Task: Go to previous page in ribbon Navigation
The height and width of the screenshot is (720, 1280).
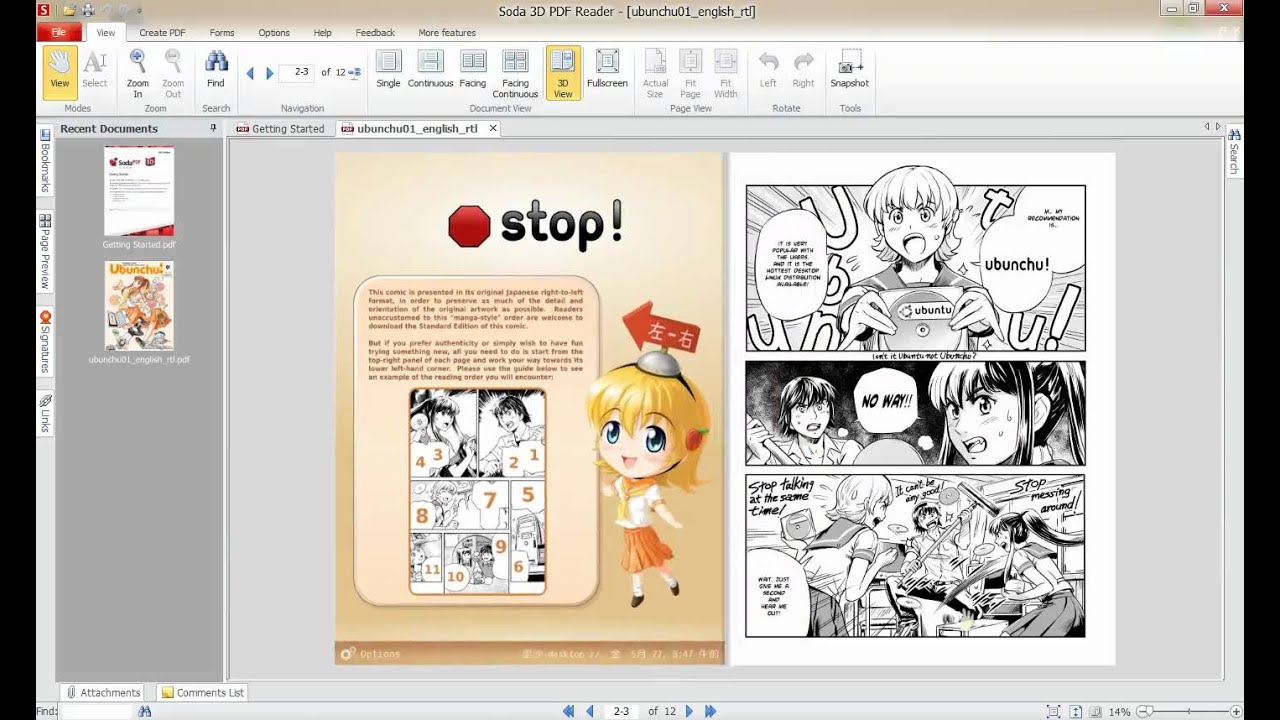Action: pos(250,73)
